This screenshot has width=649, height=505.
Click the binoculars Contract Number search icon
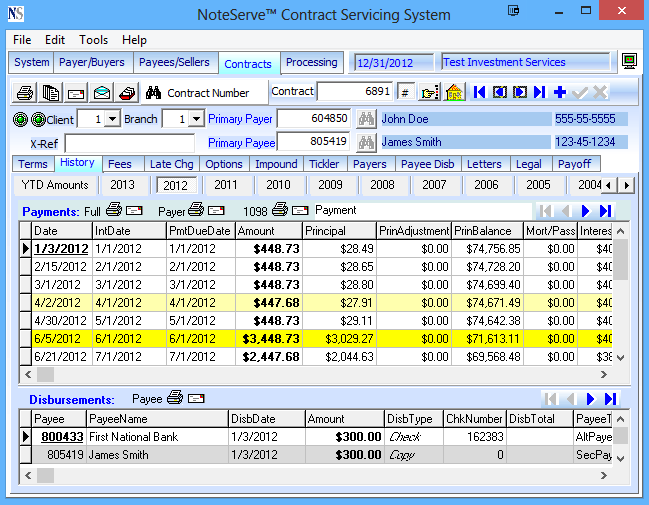[154, 92]
